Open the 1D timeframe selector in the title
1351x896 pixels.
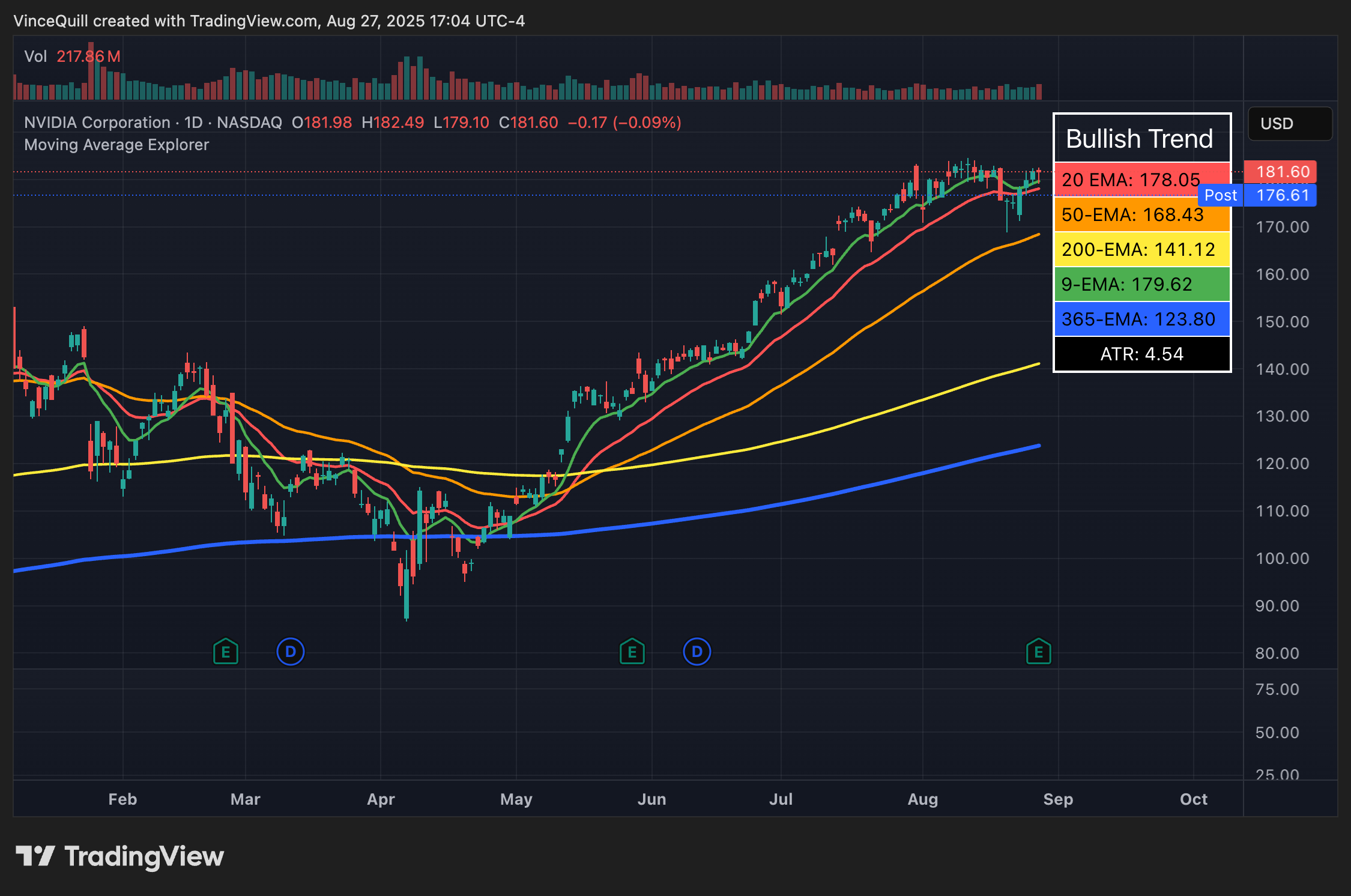pos(192,122)
